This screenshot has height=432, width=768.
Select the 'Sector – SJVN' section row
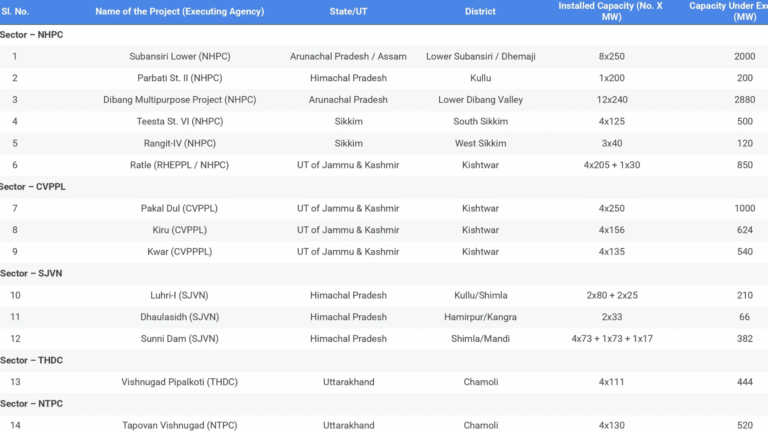pyautogui.click(x=384, y=273)
